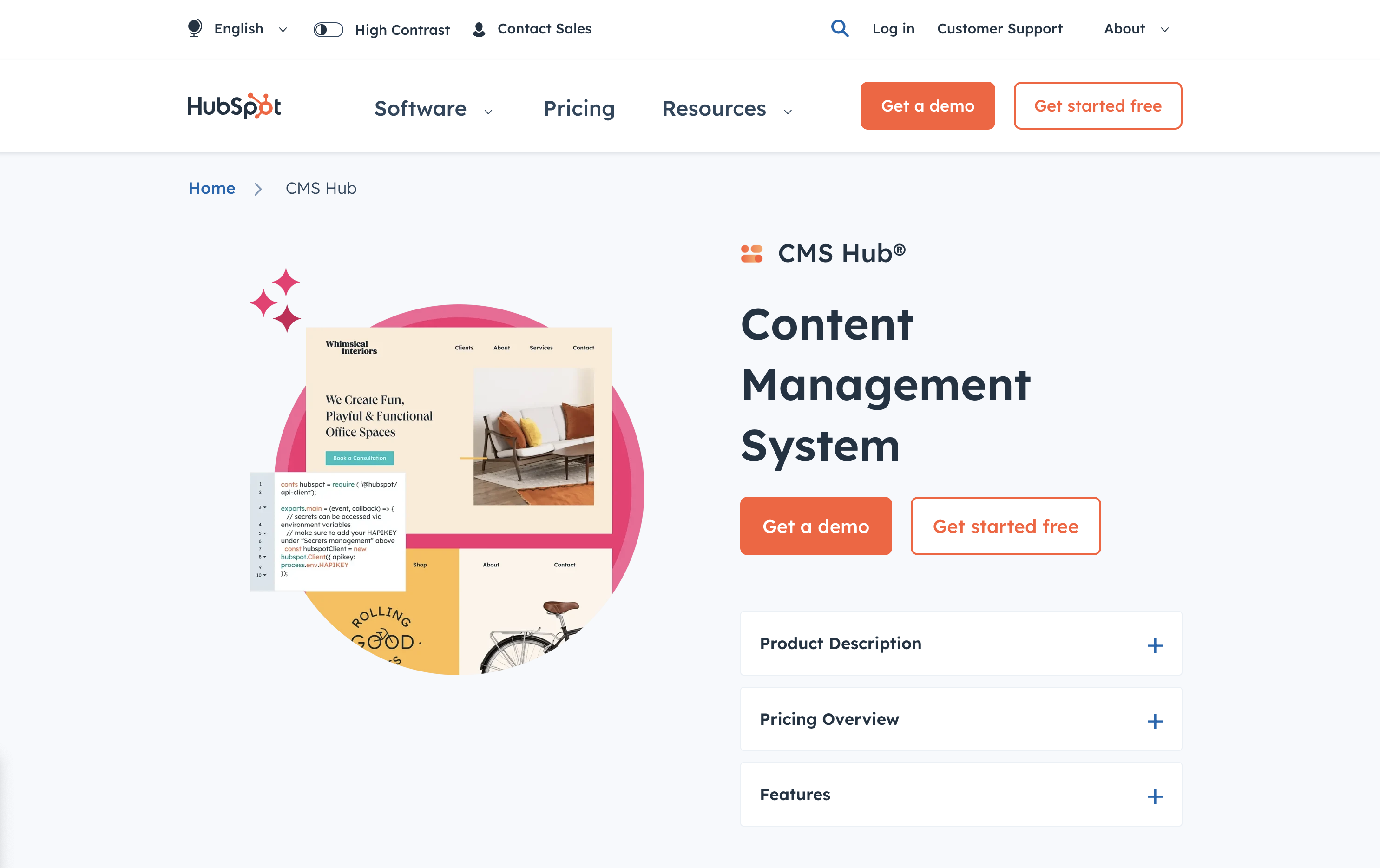
Task: Click the Home breadcrumb link
Action: pyautogui.click(x=212, y=189)
